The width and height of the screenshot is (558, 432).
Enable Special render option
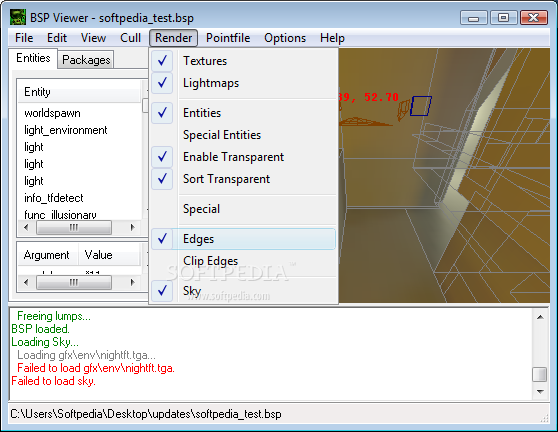click(x=244, y=209)
